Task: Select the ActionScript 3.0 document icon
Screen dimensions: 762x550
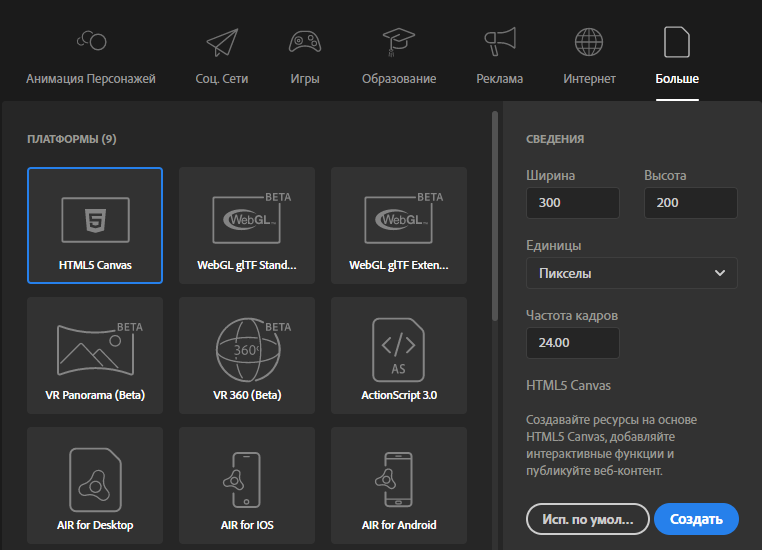Action: (x=398, y=349)
